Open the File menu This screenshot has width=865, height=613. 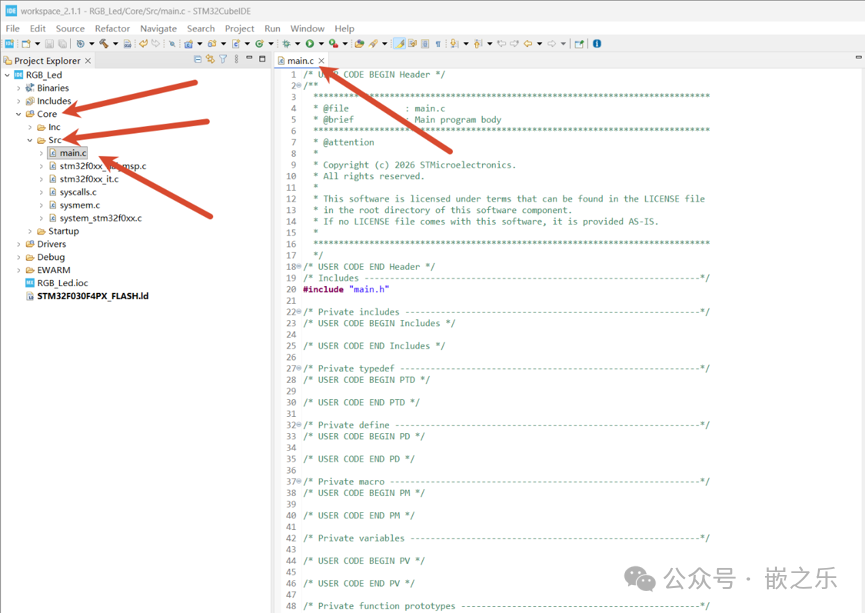12,28
